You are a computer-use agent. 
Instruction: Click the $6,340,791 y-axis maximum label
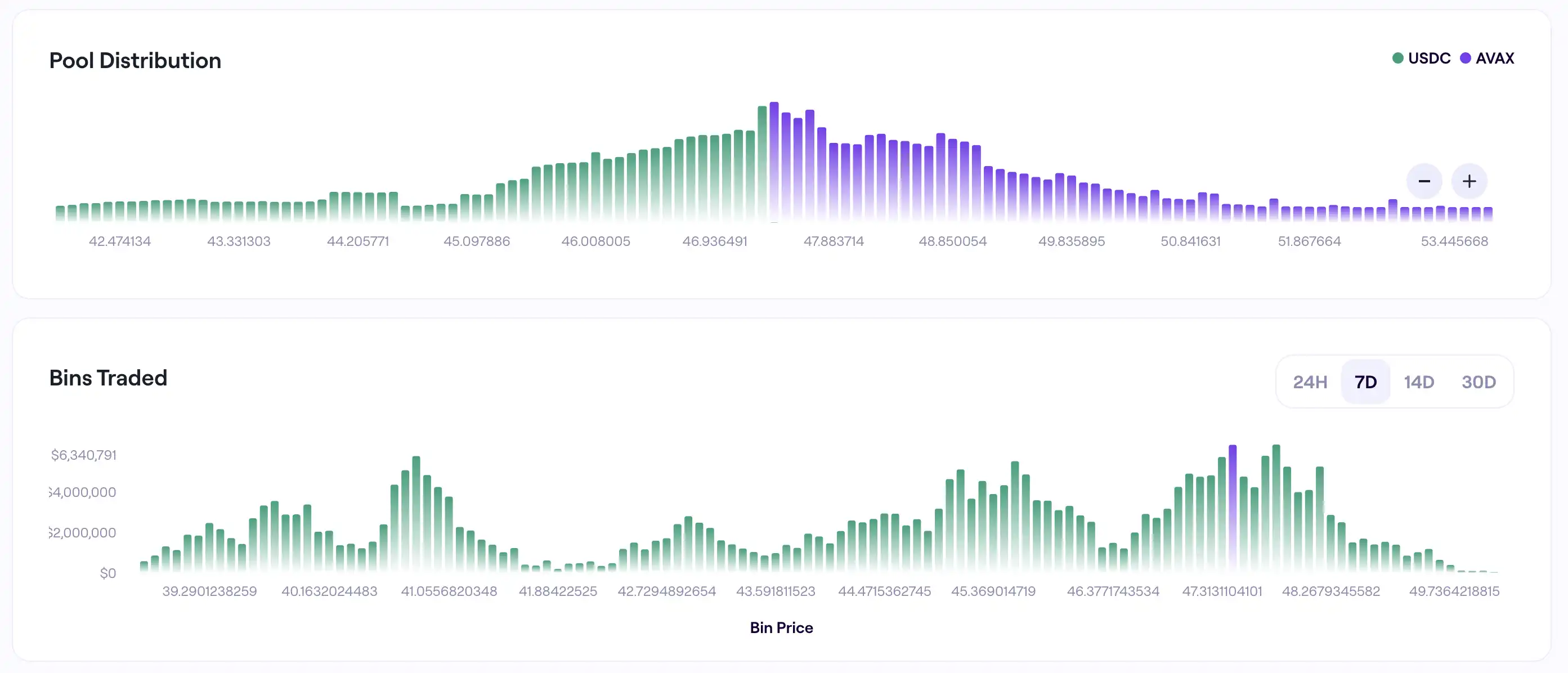click(x=83, y=455)
